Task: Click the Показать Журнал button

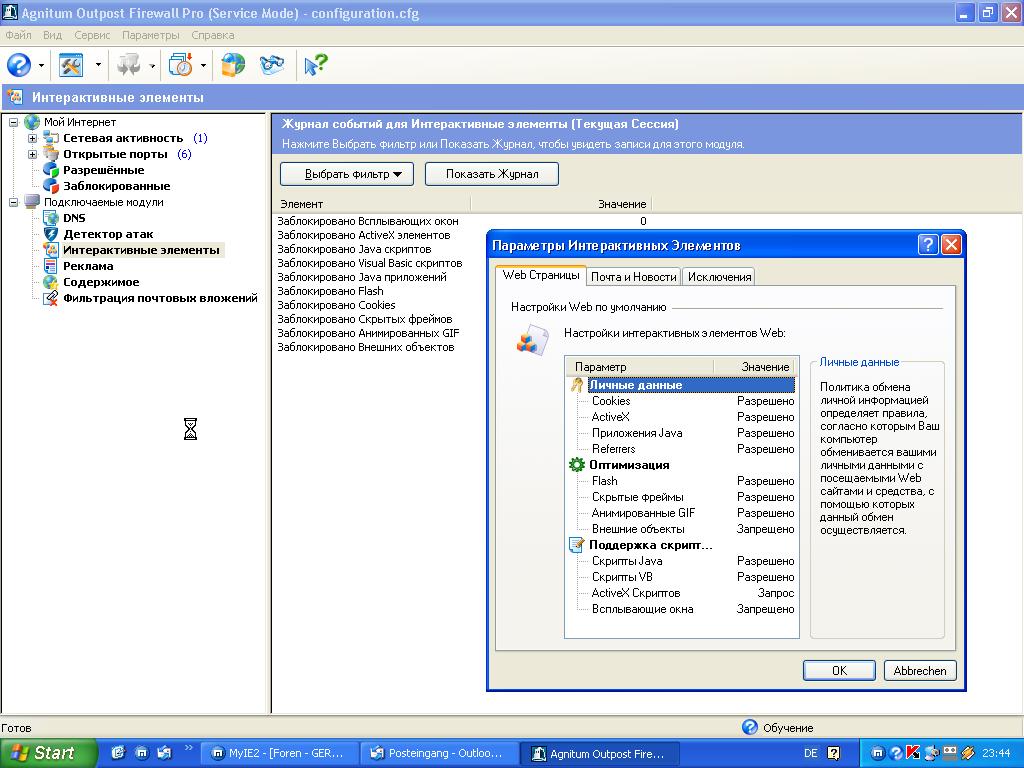Action: (492, 174)
